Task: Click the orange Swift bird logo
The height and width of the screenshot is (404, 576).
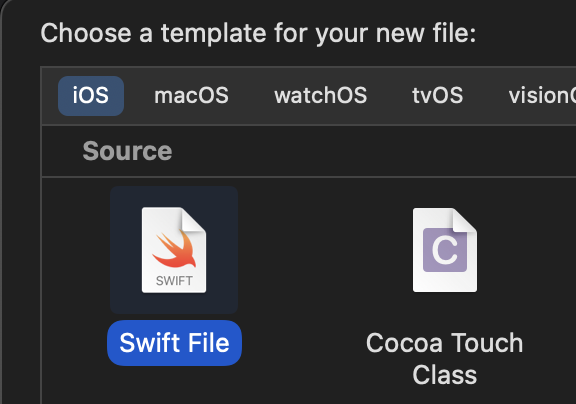Action: pyautogui.click(x=175, y=248)
